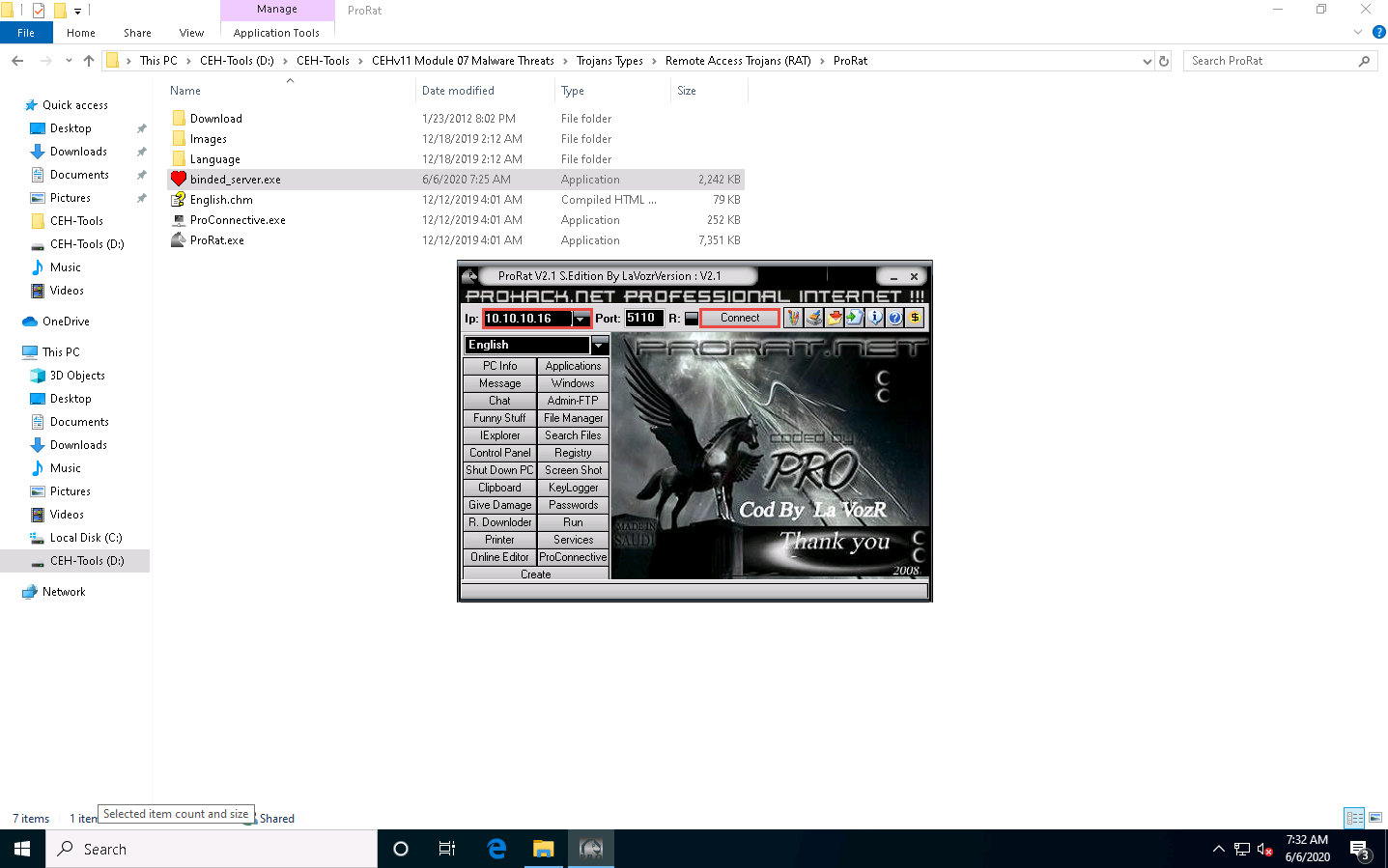Click the Shut Down PC button
This screenshot has width=1388, height=868.
499,470
